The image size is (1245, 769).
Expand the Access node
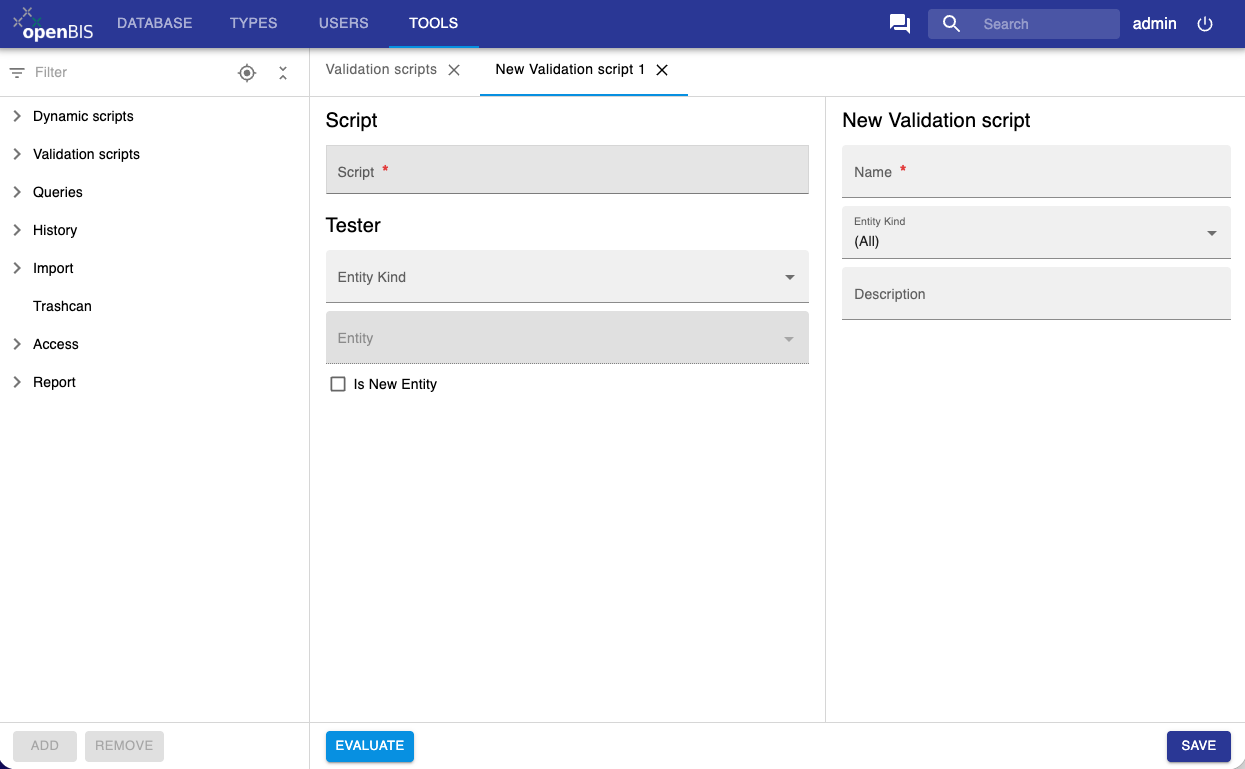click(17, 344)
